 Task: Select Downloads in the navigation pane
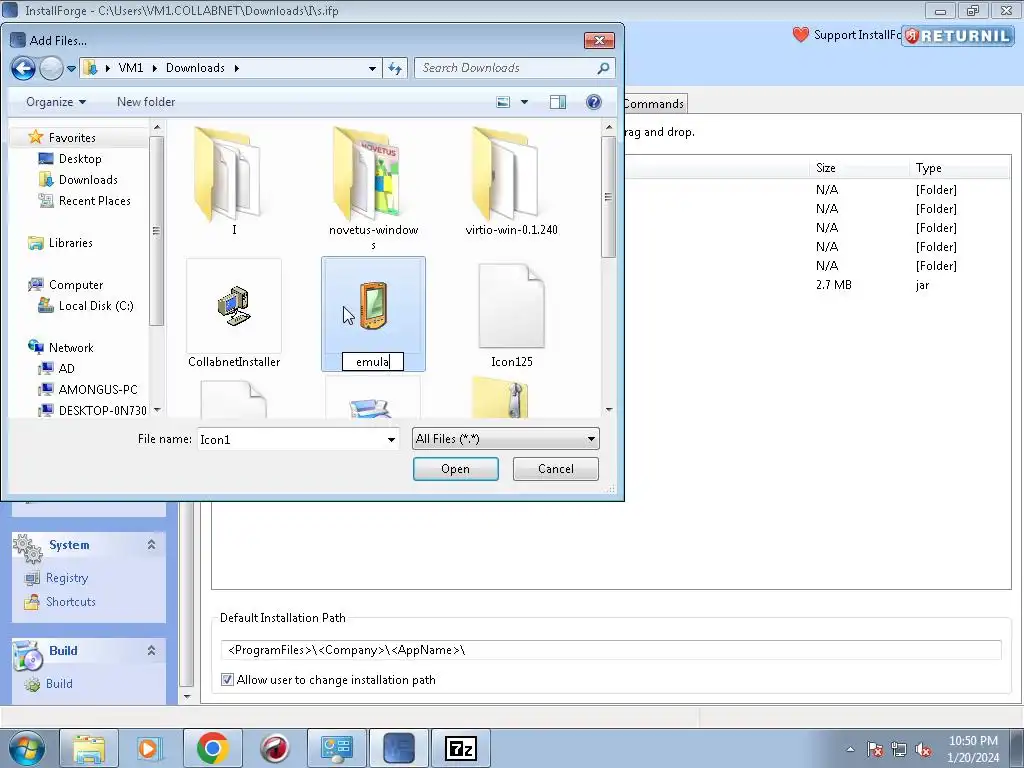[88, 180]
